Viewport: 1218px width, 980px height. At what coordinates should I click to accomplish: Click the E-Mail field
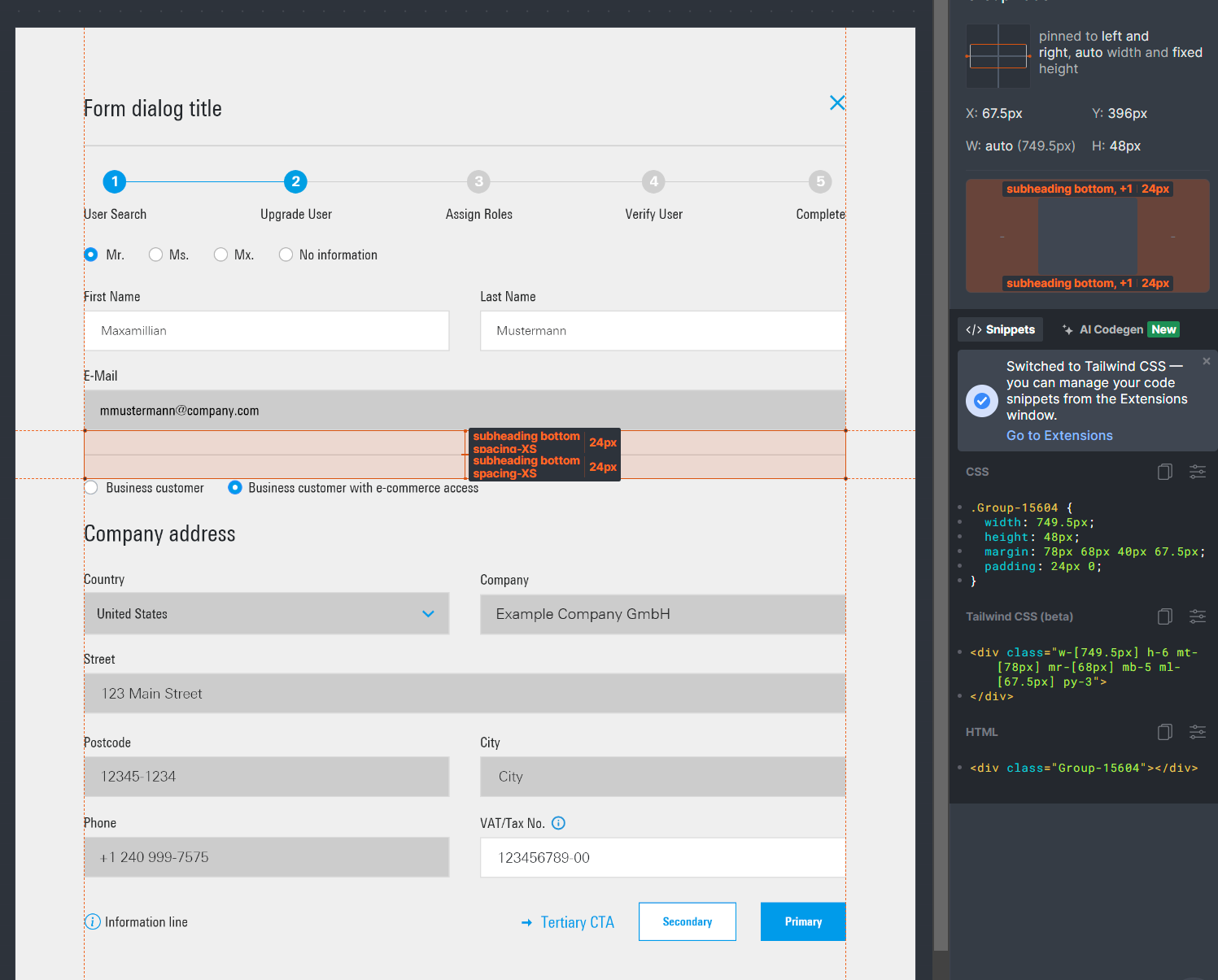pos(465,411)
